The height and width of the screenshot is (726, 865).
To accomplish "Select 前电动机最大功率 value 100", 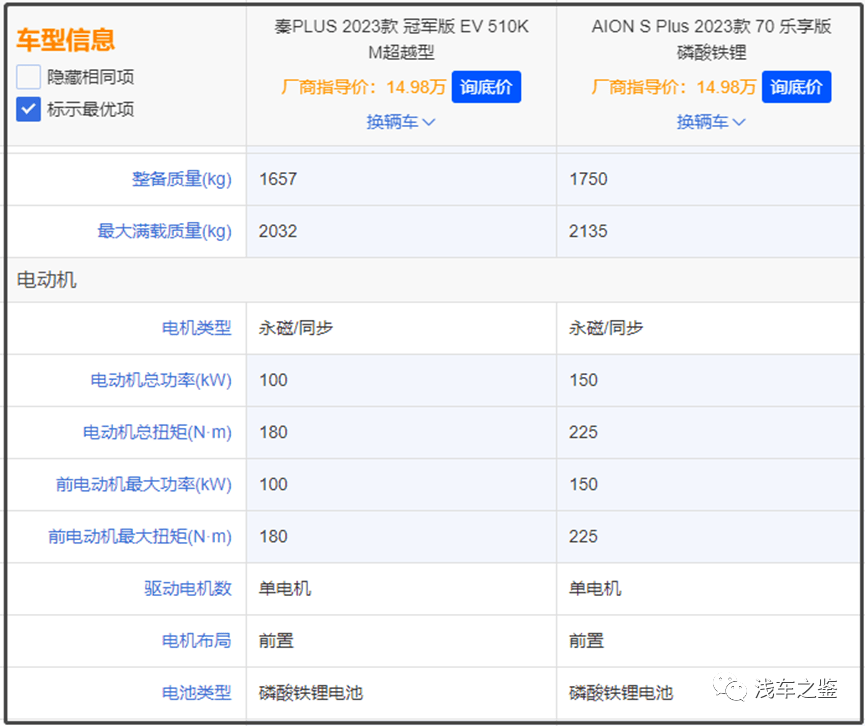I will (274, 484).
